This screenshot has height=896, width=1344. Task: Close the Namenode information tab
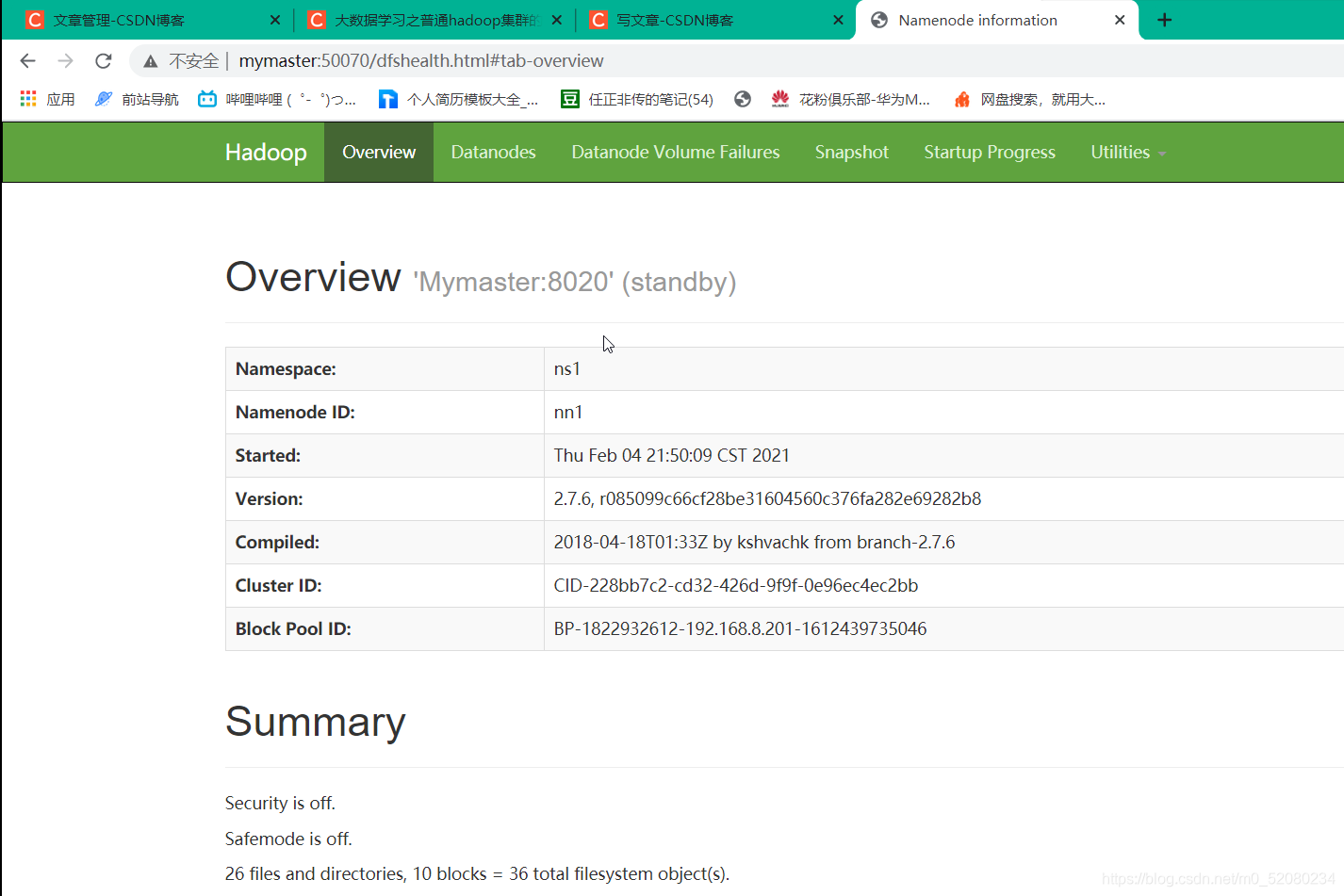1120,20
